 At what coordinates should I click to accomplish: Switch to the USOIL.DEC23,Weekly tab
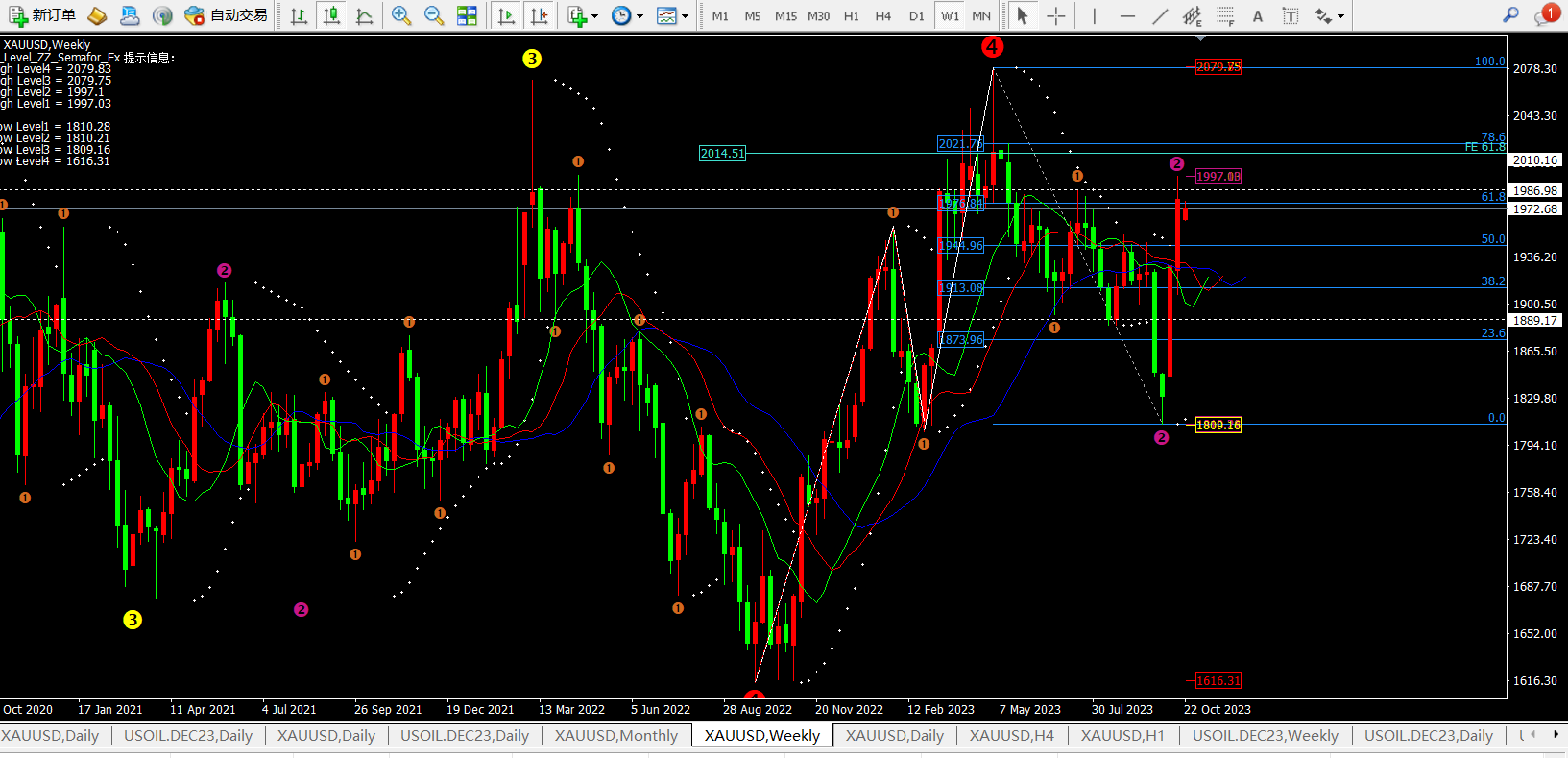1265,735
